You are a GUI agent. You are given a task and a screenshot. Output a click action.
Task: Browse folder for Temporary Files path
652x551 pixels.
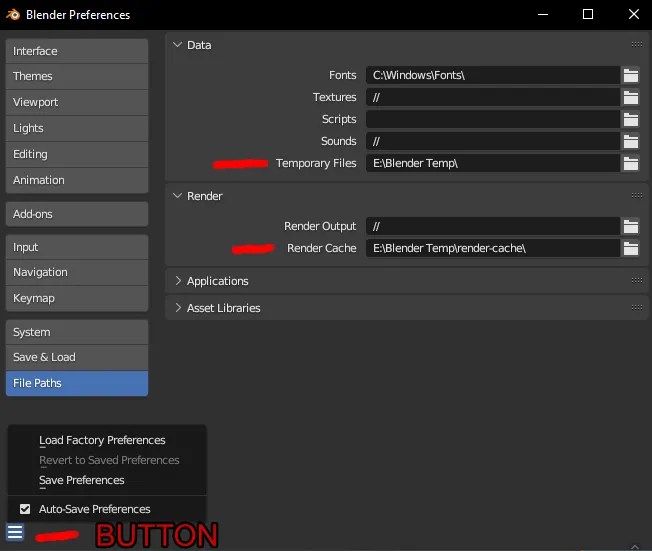click(630, 163)
